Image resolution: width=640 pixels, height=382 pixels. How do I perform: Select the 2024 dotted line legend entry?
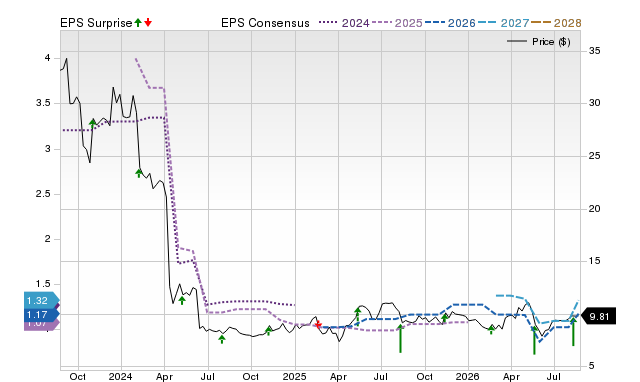point(344,23)
